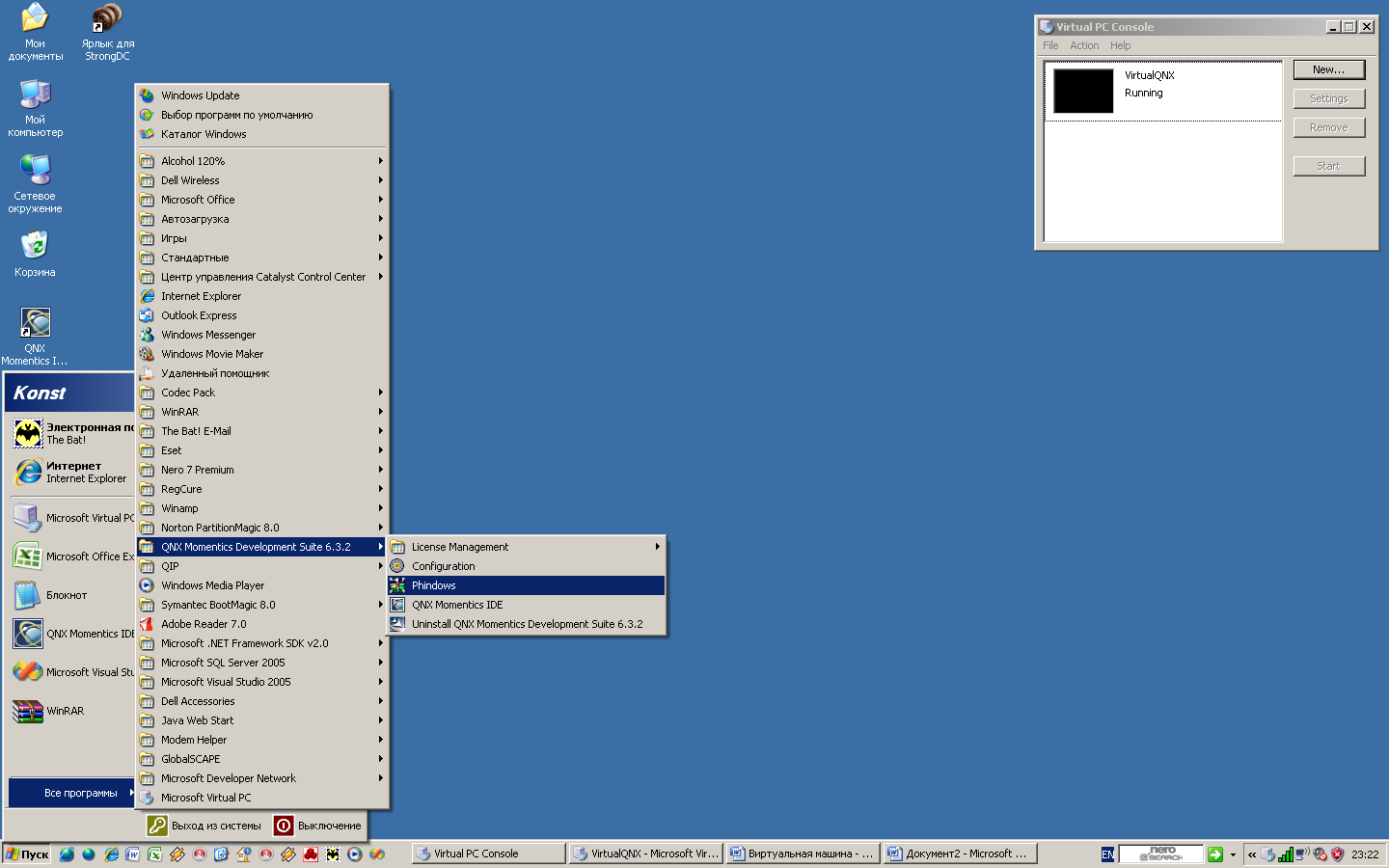The width and height of the screenshot is (1389, 868).
Task: Expand the WinRAR programs folder
Action: [x=261, y=412]
